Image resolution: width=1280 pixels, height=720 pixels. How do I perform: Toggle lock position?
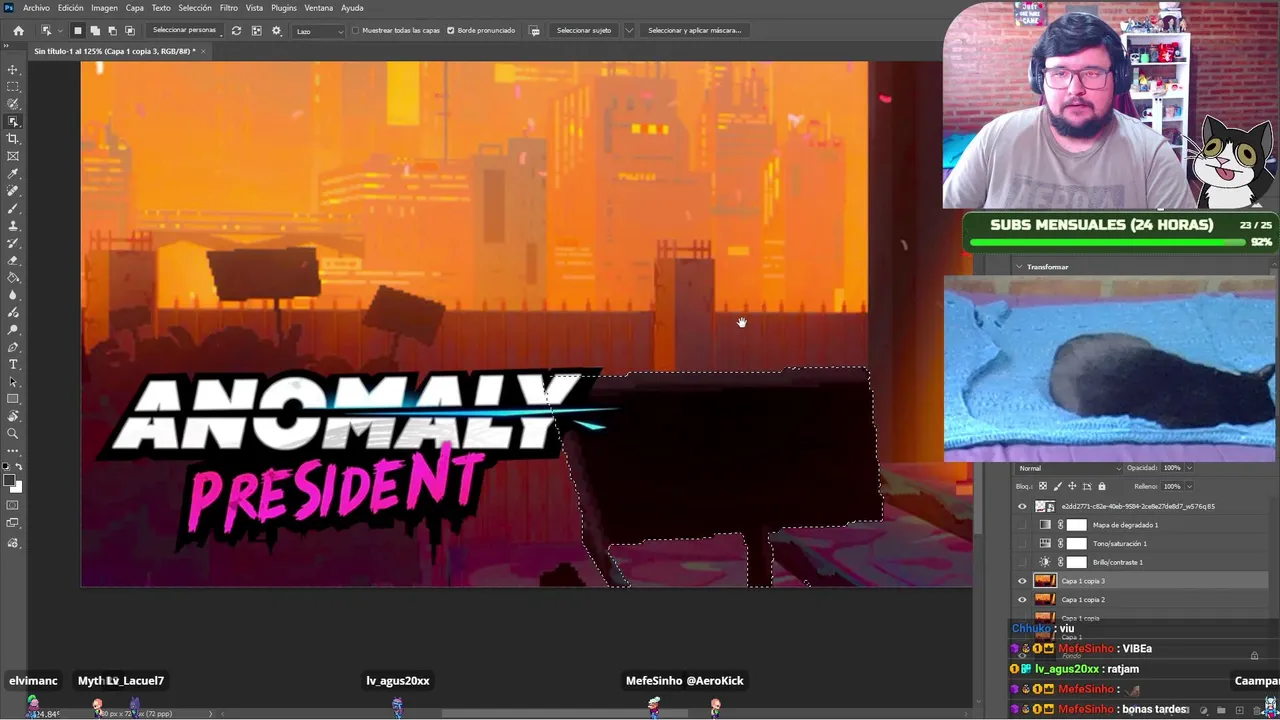click(1073, 487)
